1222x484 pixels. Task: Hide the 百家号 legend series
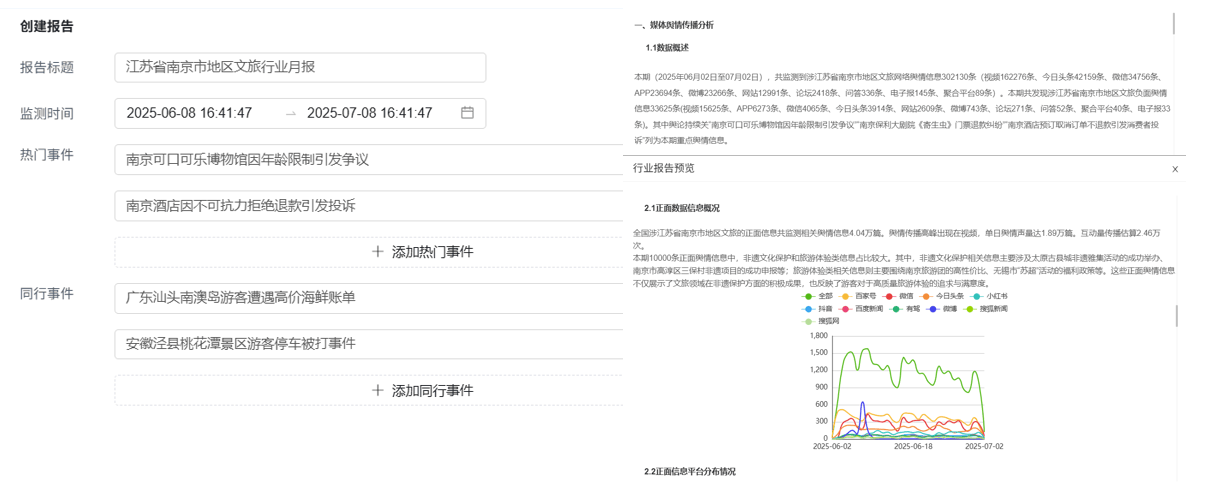tap(846, 296)
